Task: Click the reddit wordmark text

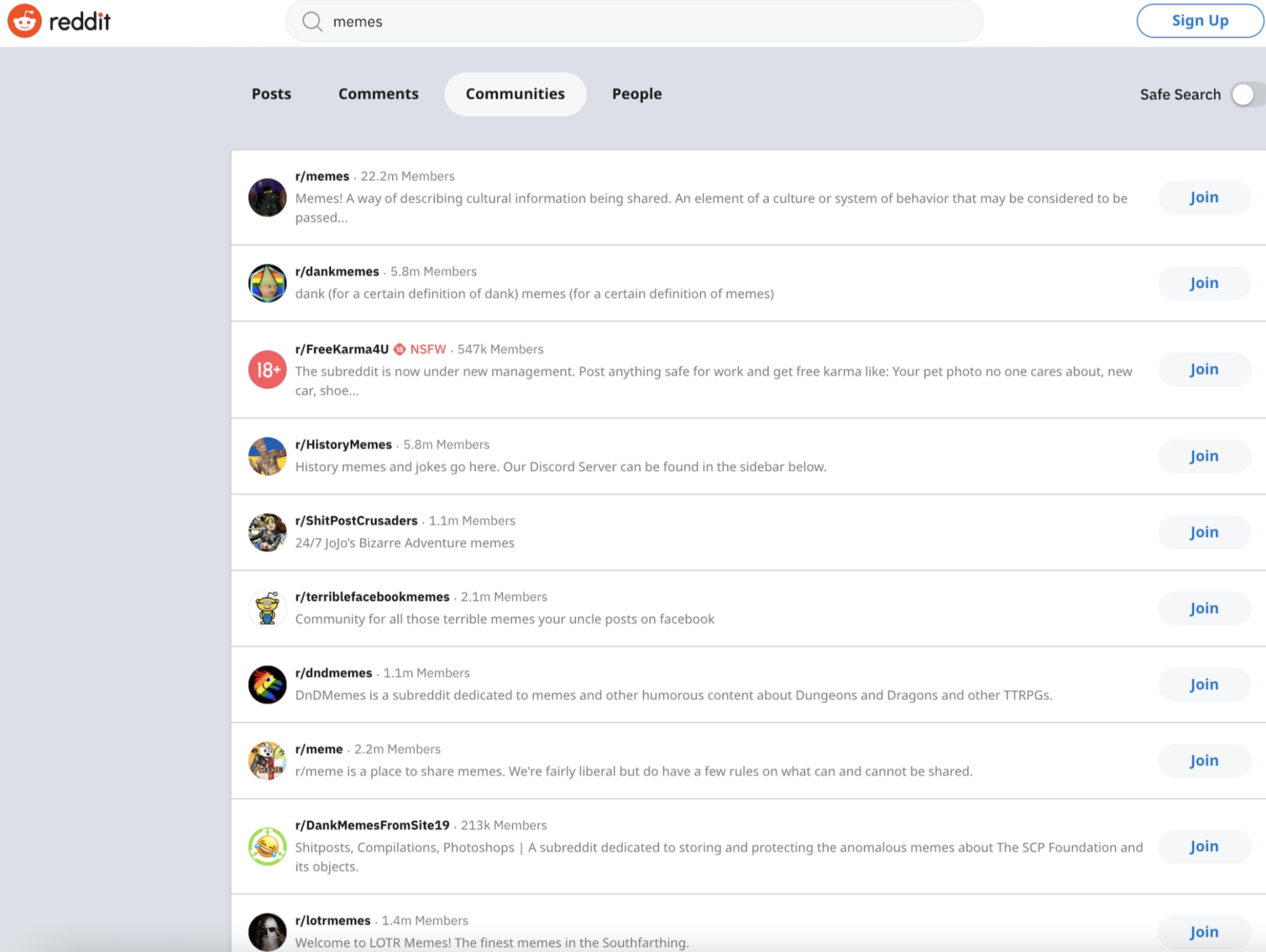Action: click(80, 22)
